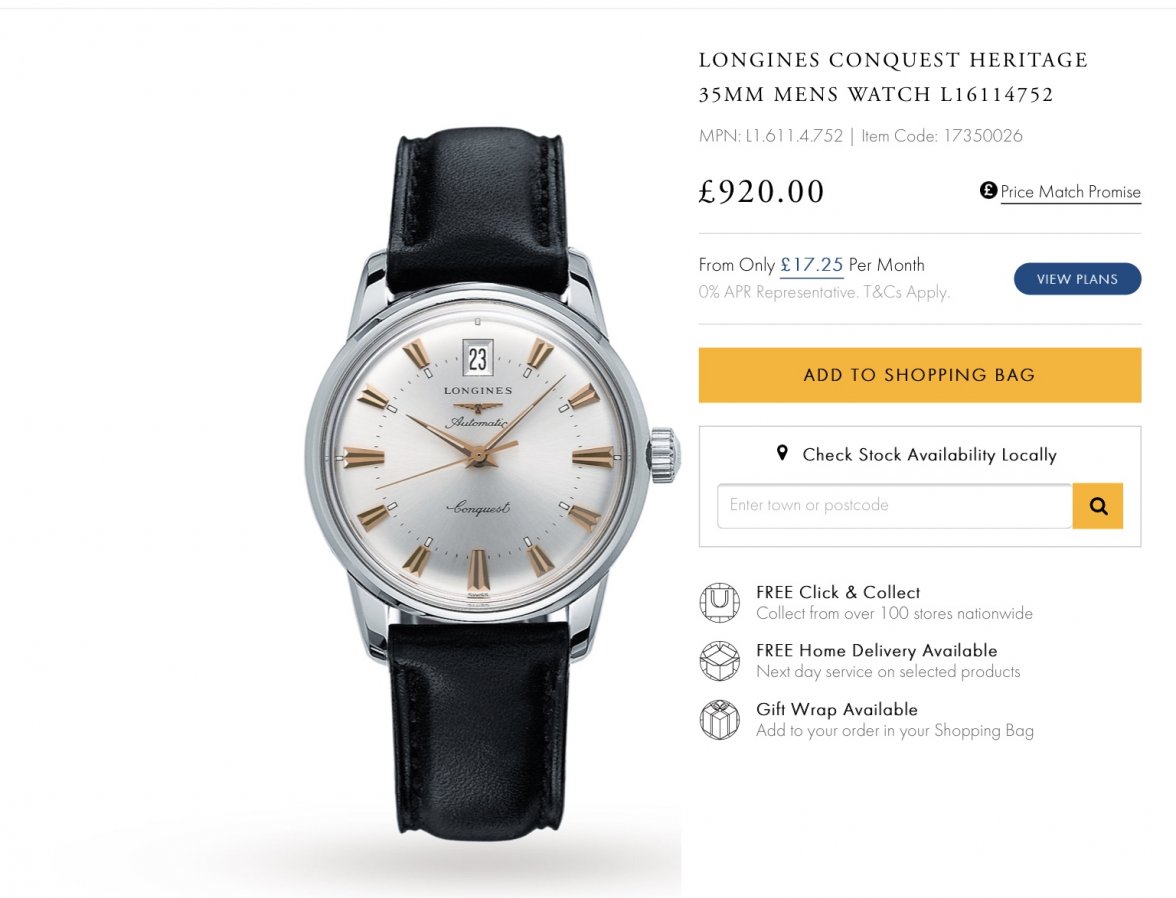Click the 0% APR T&Cs Apply text

[824, 292]
